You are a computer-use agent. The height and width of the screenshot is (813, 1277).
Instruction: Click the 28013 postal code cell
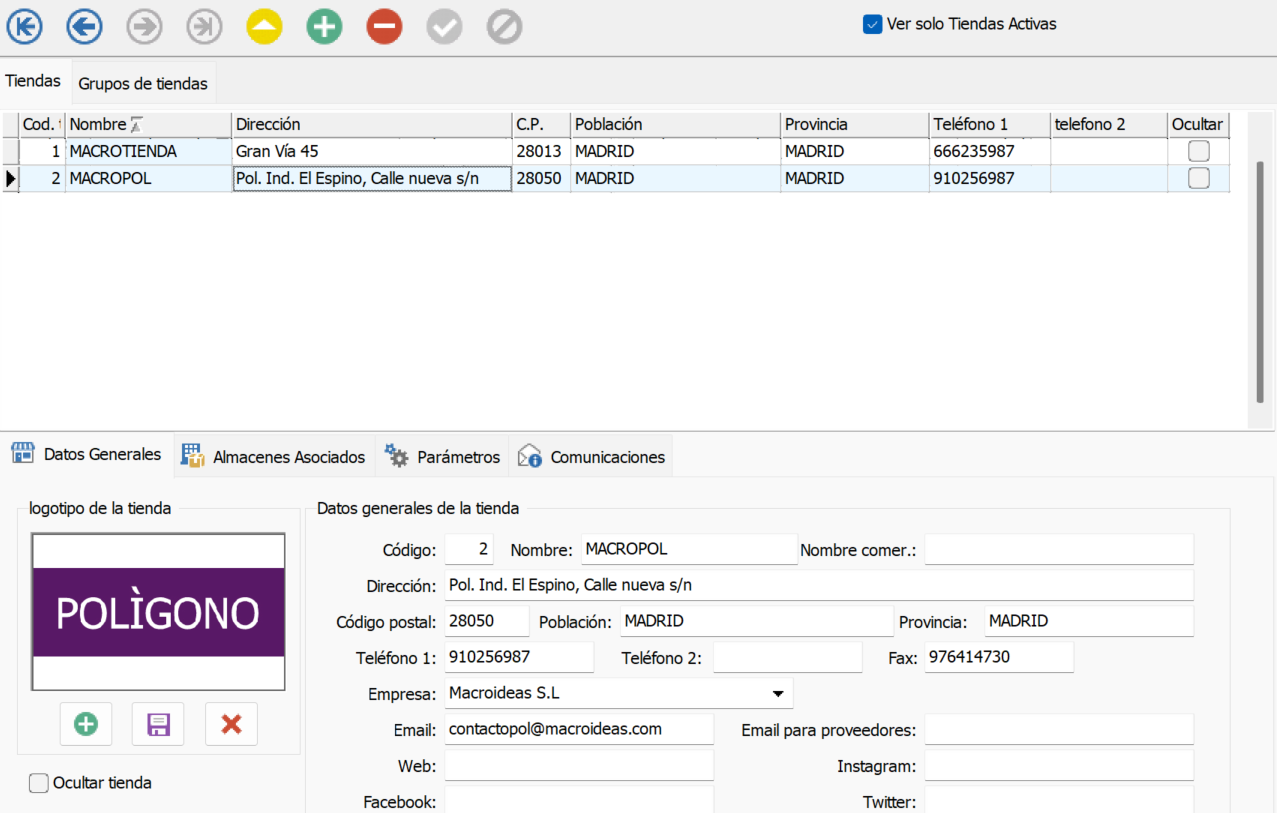coord(541,152)
